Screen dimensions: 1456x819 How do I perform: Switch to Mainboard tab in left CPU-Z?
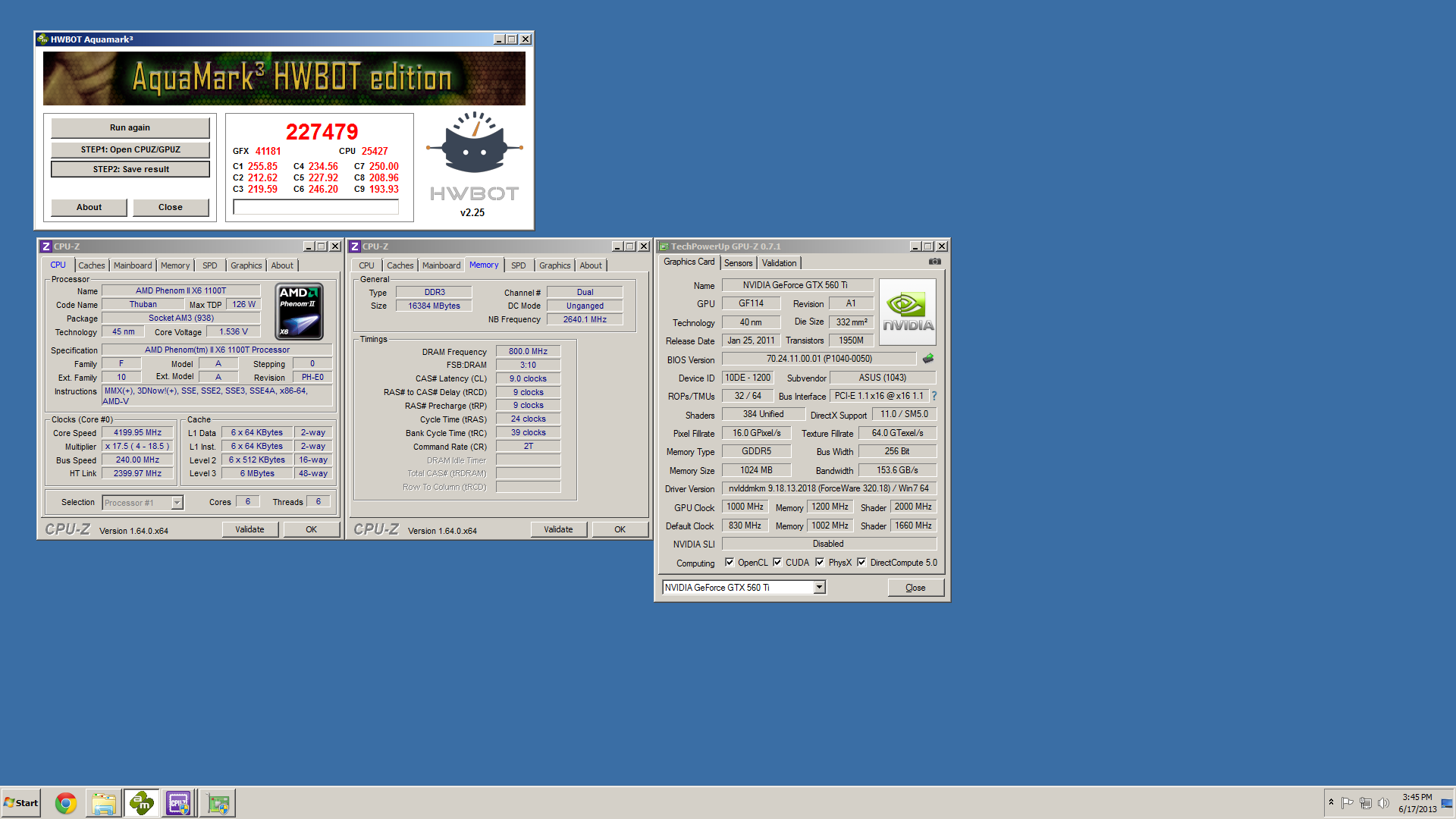pyautogui.click(x=133, y=265)
